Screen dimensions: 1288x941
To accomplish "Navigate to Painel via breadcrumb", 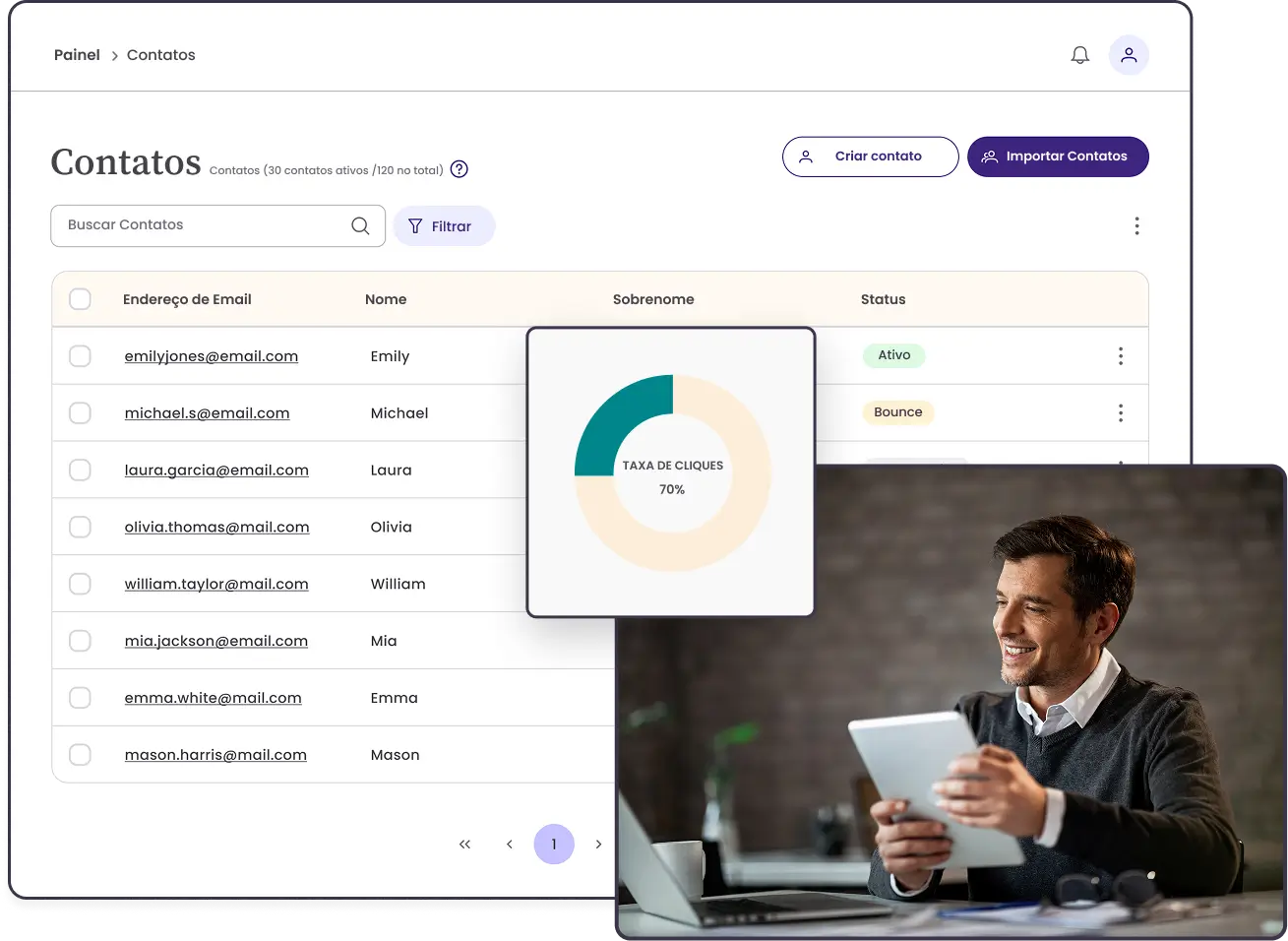I will coord(77,54).
